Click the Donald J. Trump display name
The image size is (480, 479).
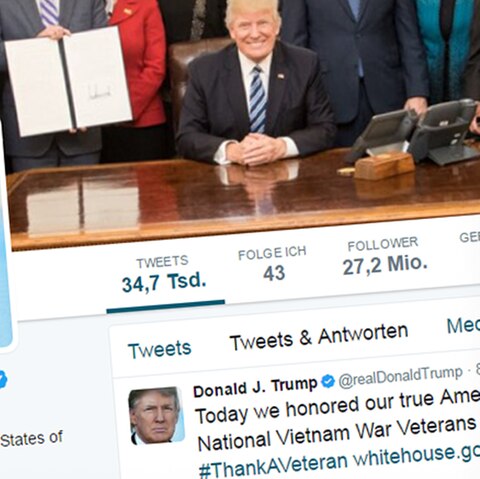click(x=255, y=387)
